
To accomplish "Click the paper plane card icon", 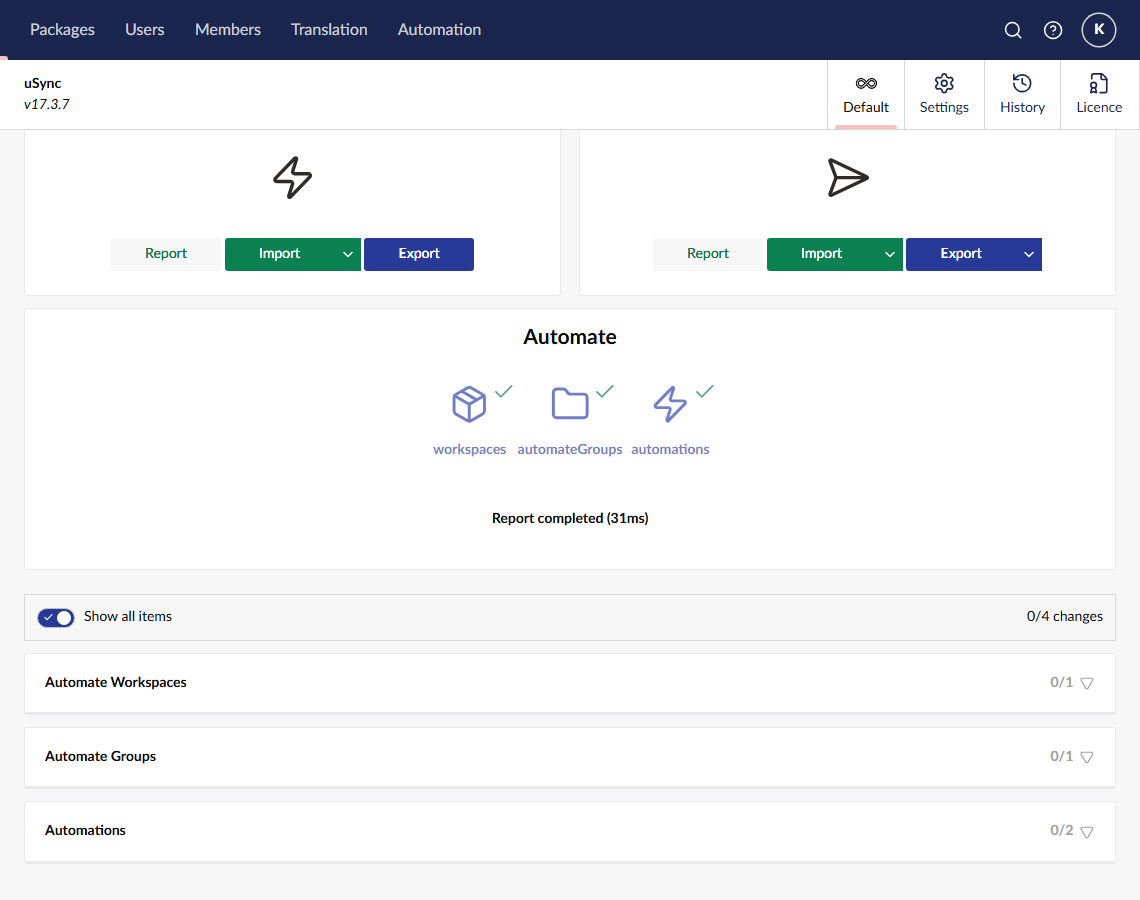I will (x=848, y=177).
